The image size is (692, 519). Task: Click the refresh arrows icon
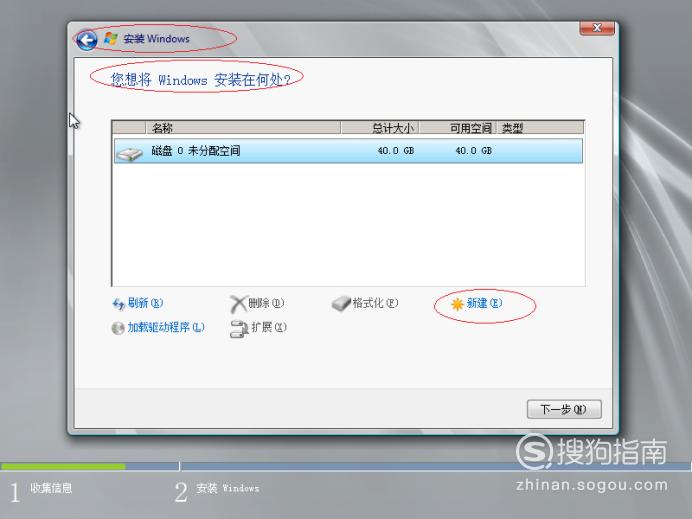click(x=118, y=304)
